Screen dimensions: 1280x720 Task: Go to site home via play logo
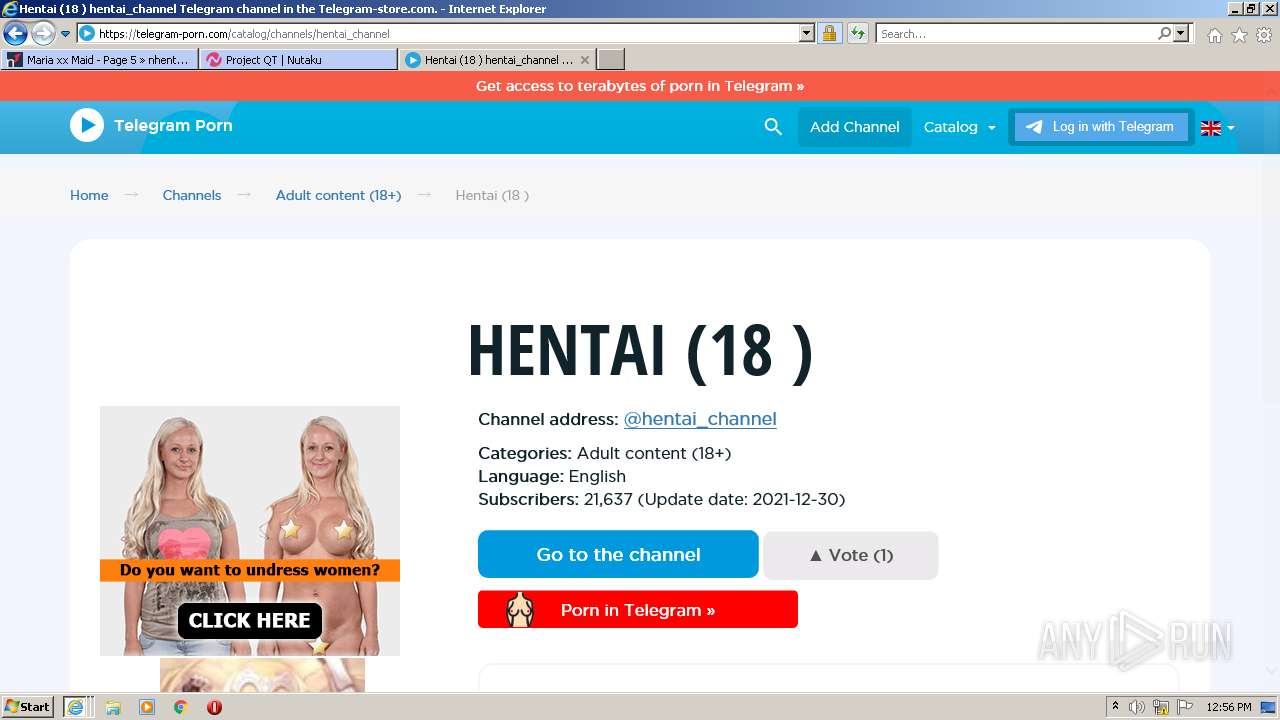coord(87,125)
